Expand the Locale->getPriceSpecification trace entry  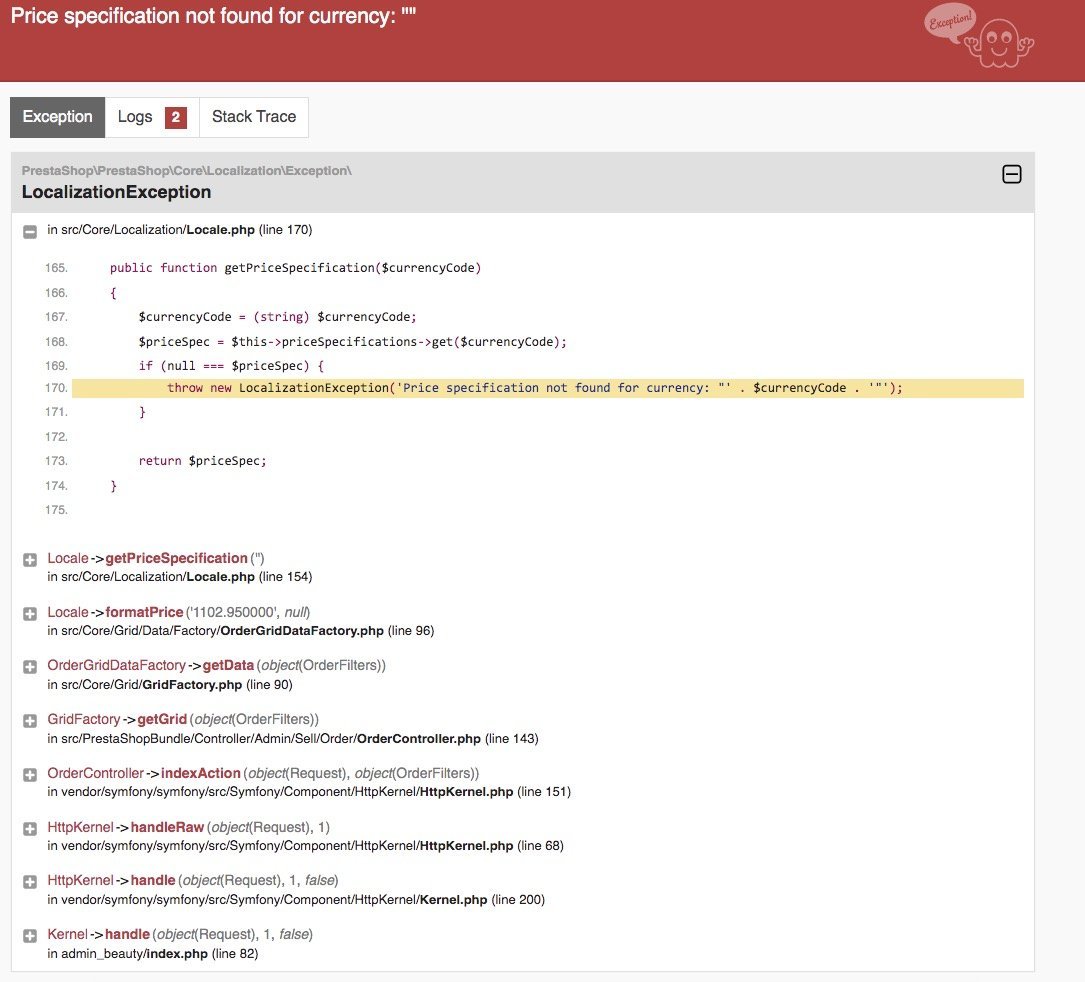pyautogui.click(x=30, y=560)
